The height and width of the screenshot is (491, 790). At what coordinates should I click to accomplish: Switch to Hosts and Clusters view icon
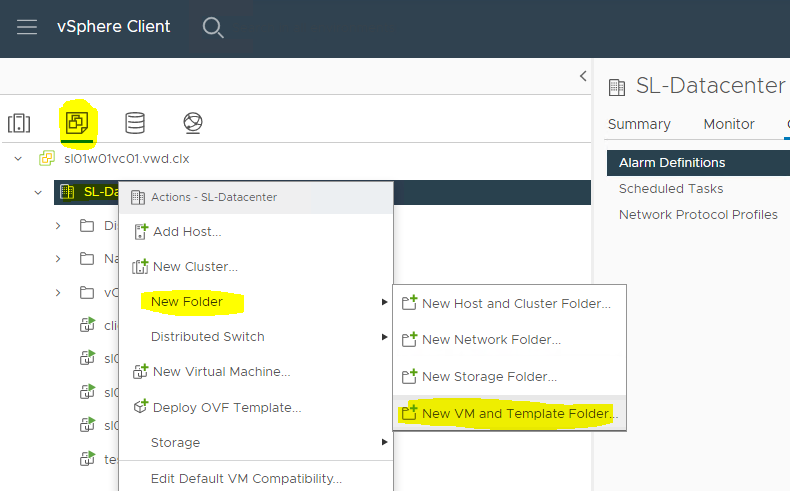pos(19,123)
